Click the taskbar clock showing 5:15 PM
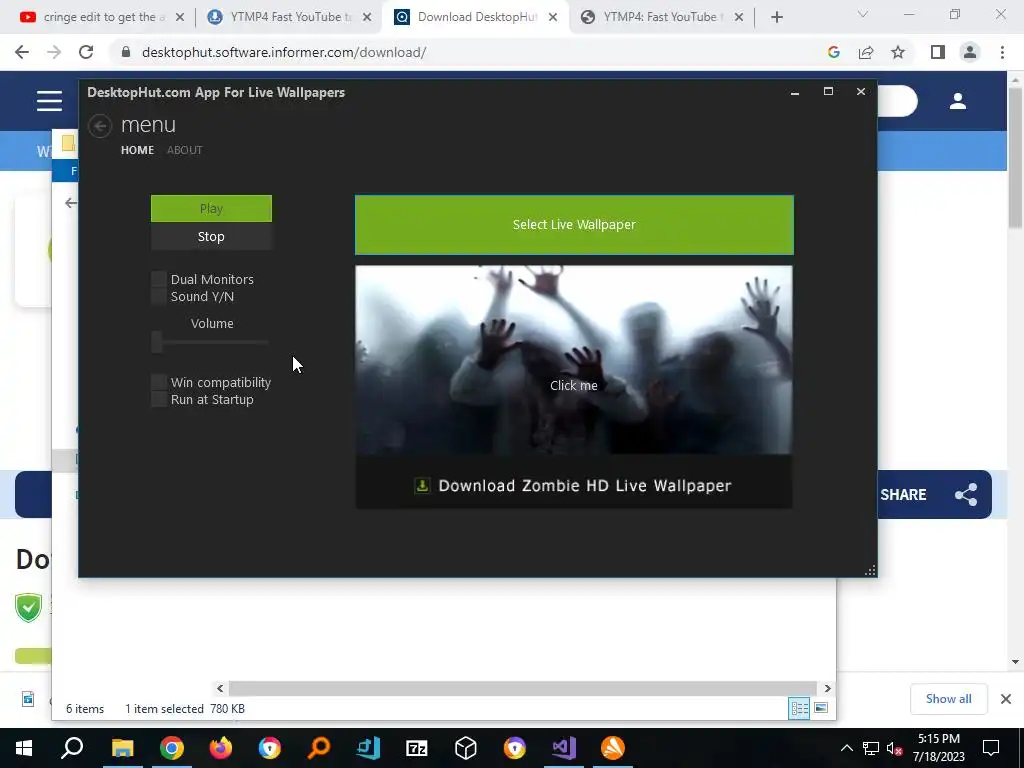This screenshot has height=768, width=1024. click(938, 748)
